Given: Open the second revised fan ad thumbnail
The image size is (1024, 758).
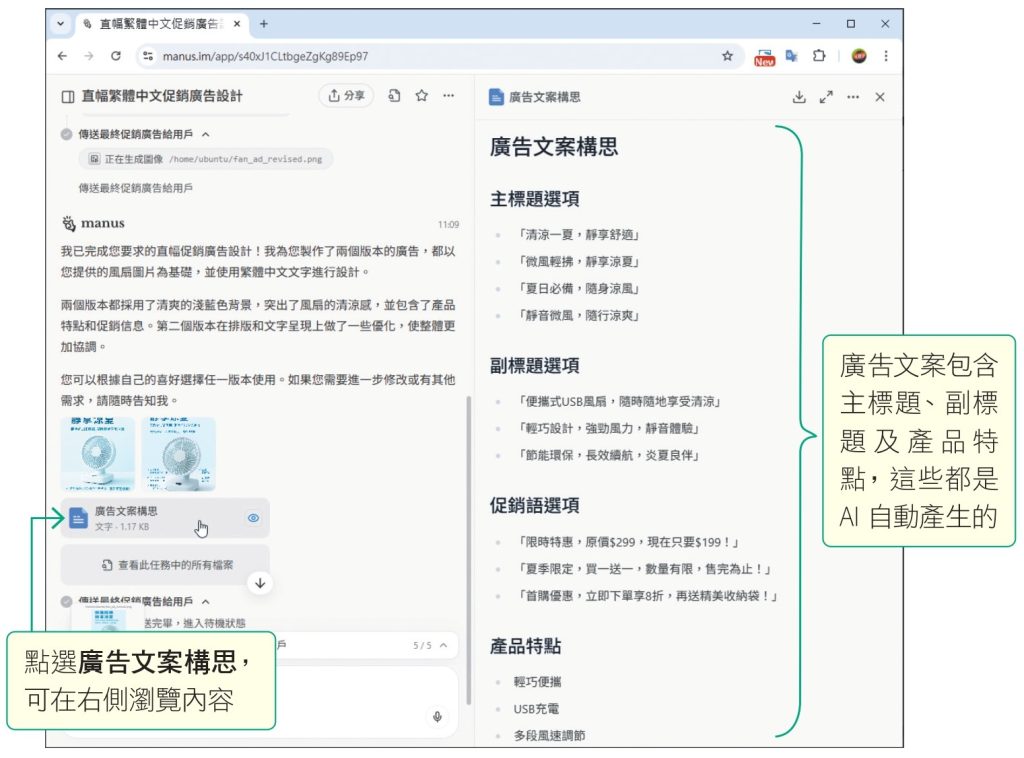Looking at the screenshot, I should coord(178,454).
